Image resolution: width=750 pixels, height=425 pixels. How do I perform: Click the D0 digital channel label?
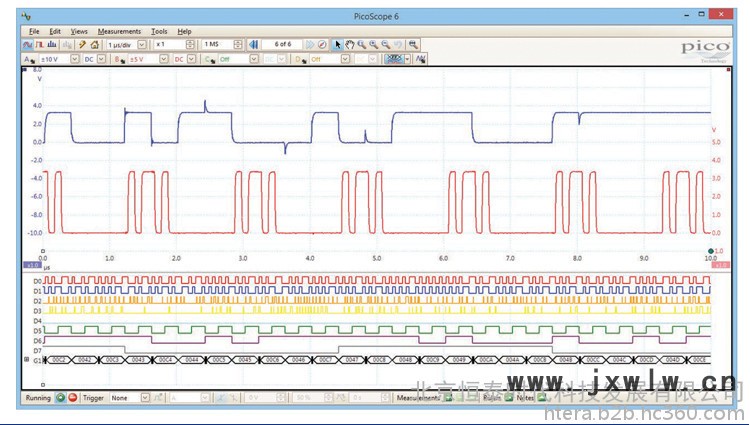[38, 281]
